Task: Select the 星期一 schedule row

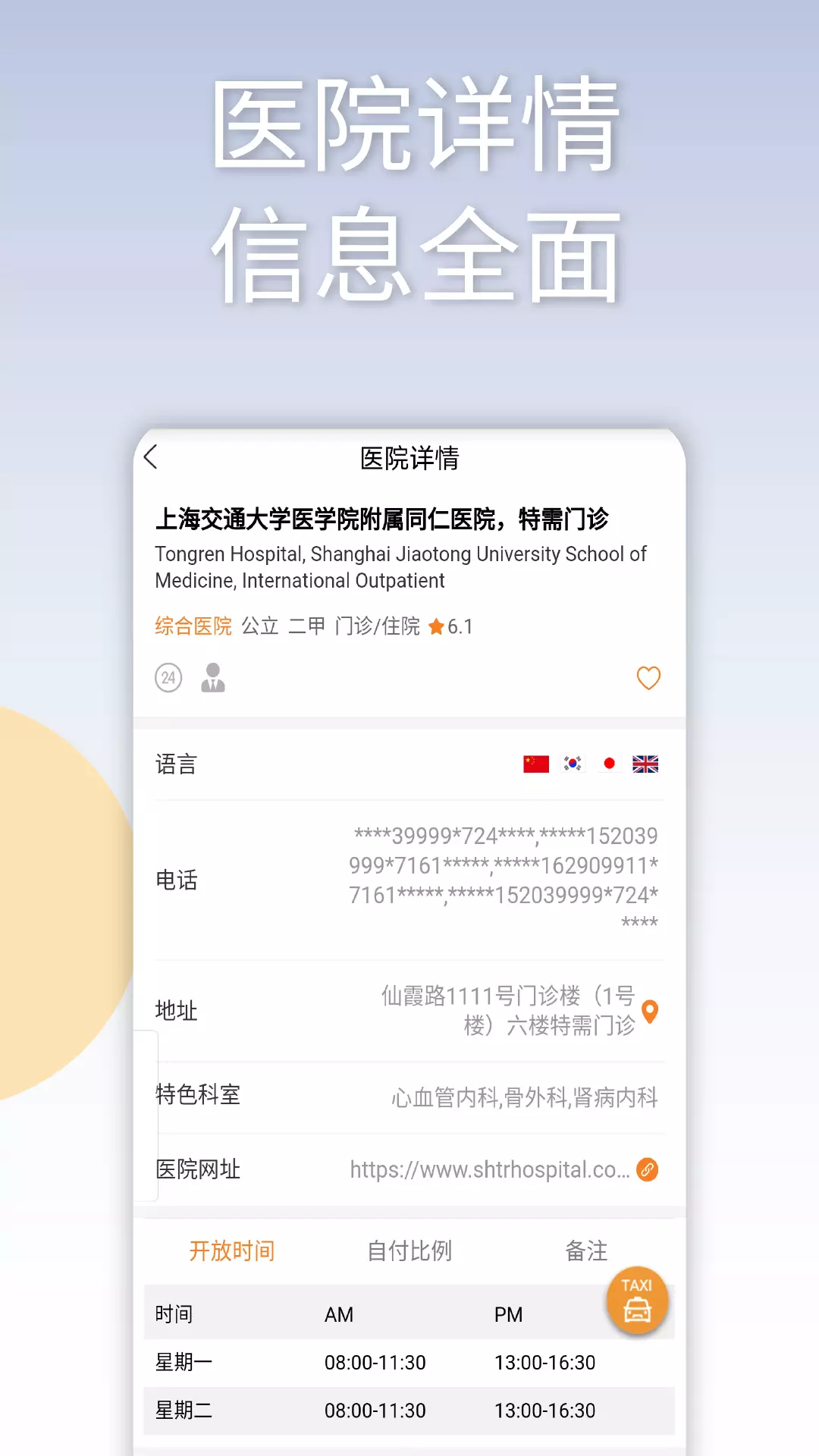Action: pos(409,1363)
